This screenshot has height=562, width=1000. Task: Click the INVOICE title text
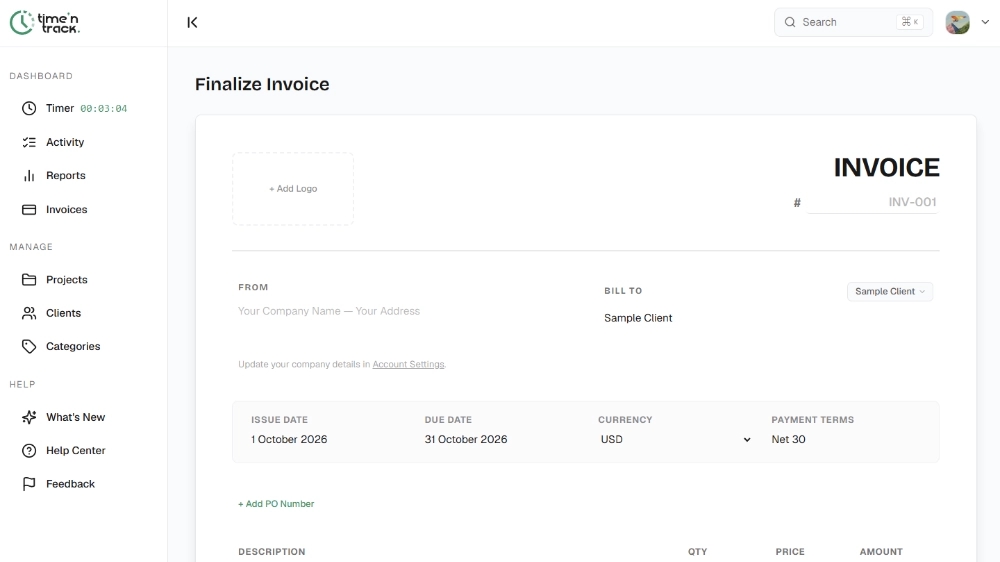(x=886, y=168)
